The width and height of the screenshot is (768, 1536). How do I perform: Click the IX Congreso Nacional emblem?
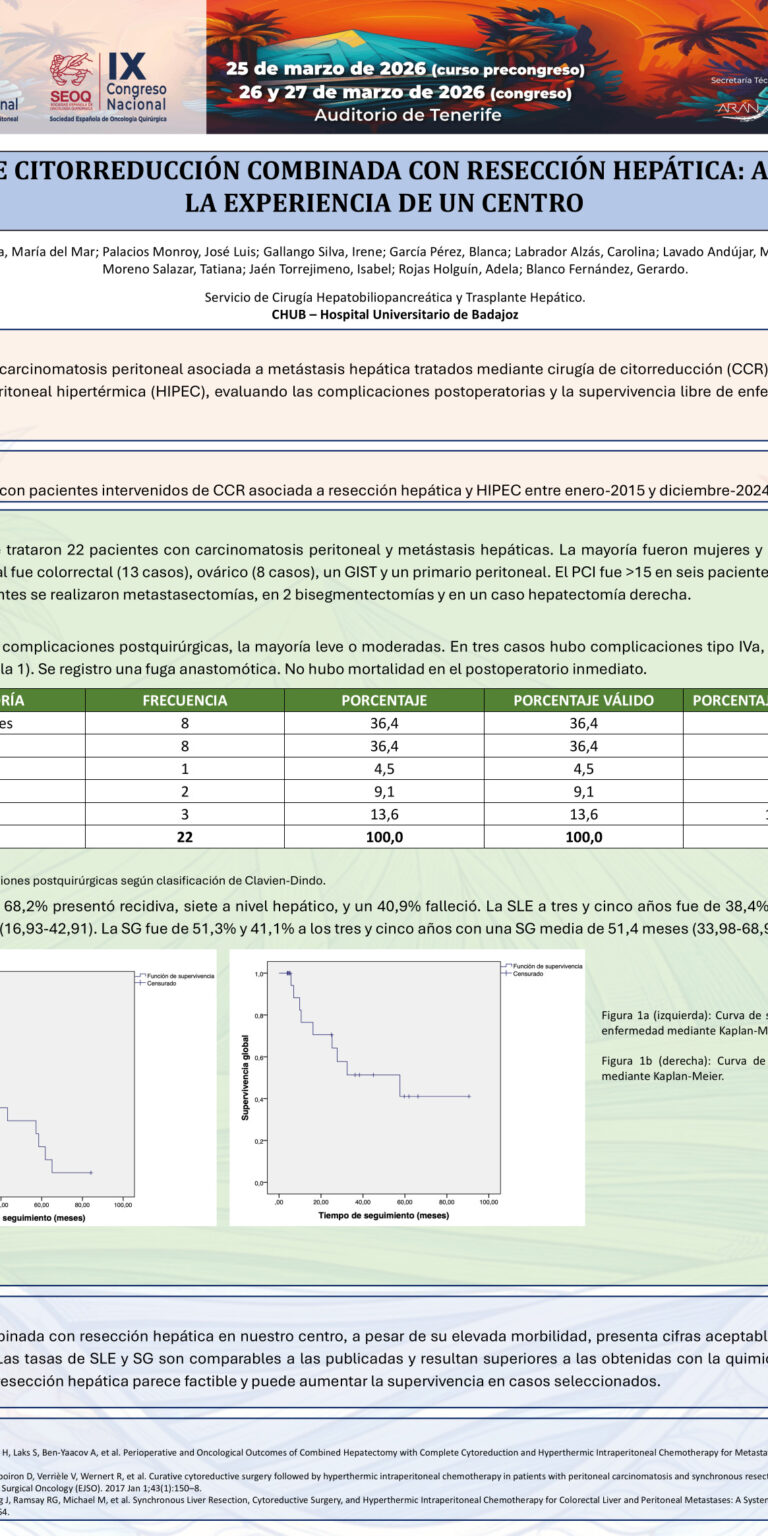(136, 82)
